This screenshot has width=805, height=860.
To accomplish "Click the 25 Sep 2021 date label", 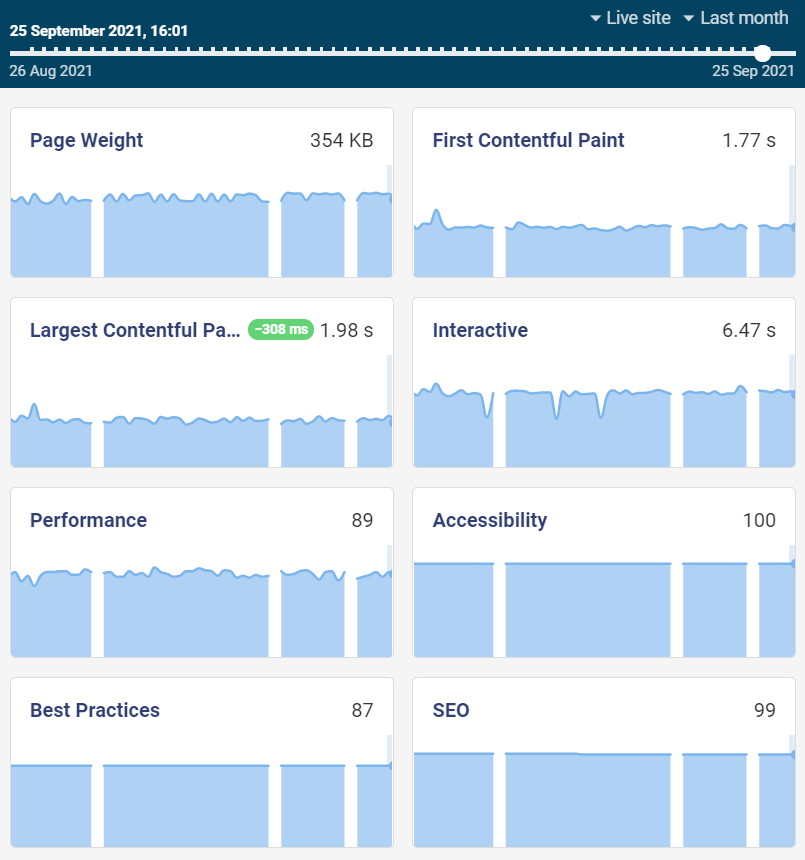I will [x=752, y=71].
